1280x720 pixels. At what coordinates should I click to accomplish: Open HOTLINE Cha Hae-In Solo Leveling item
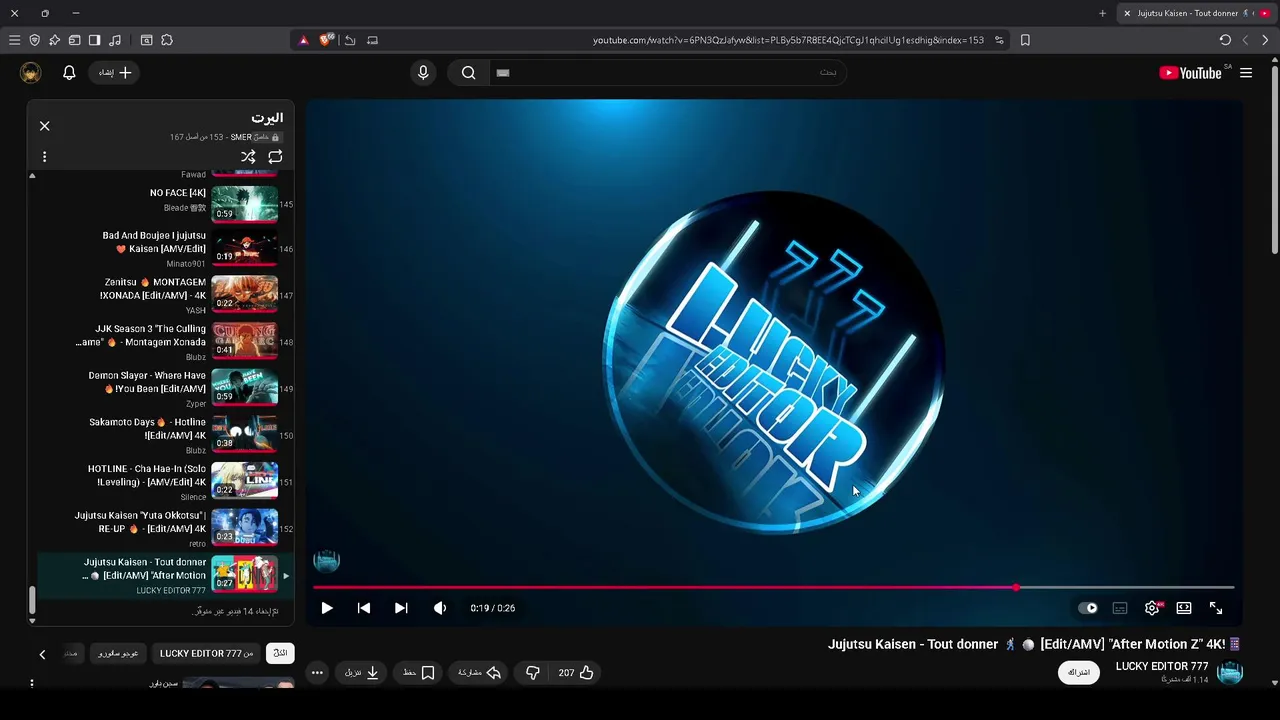(165, 483)
